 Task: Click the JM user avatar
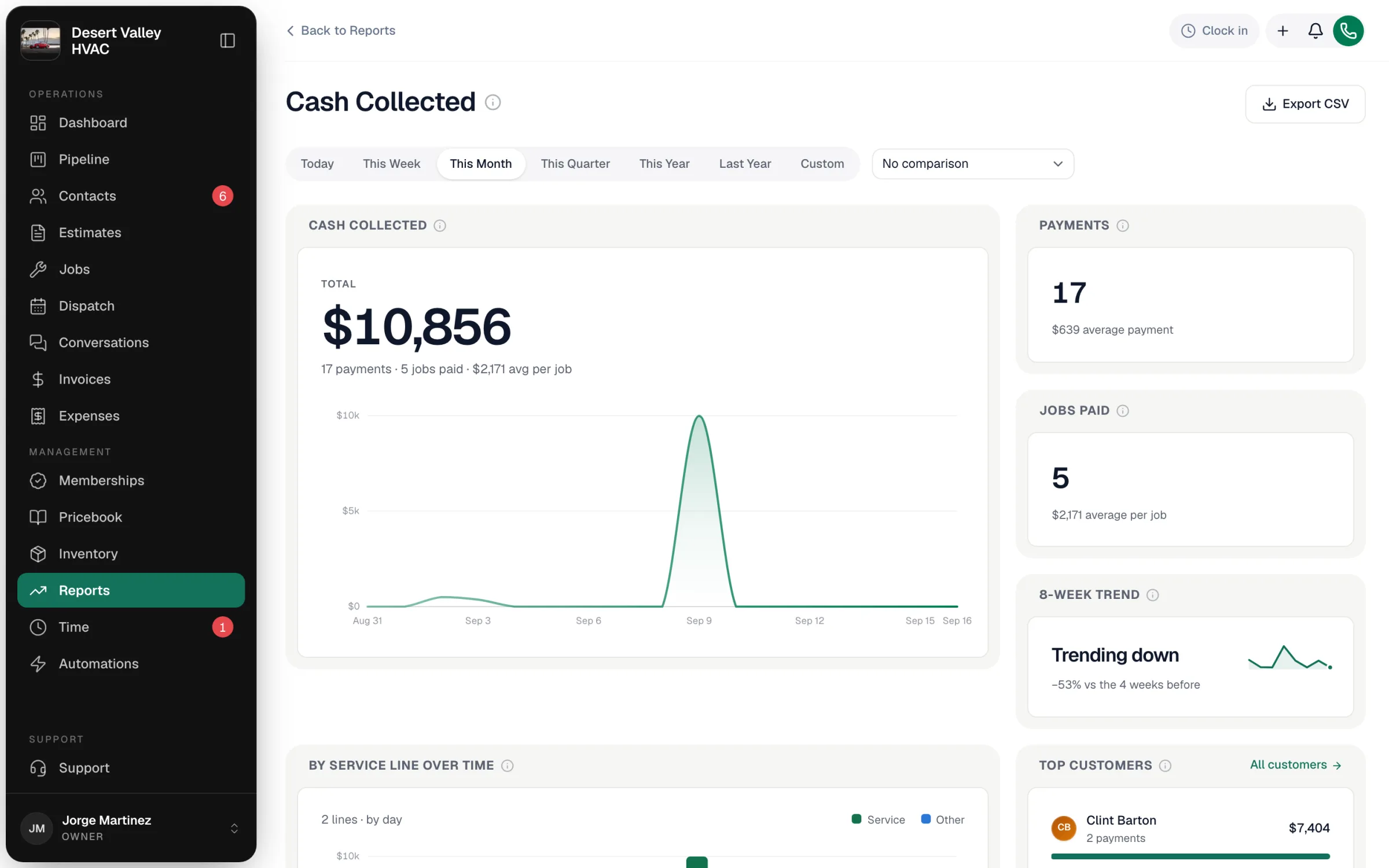pos(36,828)
